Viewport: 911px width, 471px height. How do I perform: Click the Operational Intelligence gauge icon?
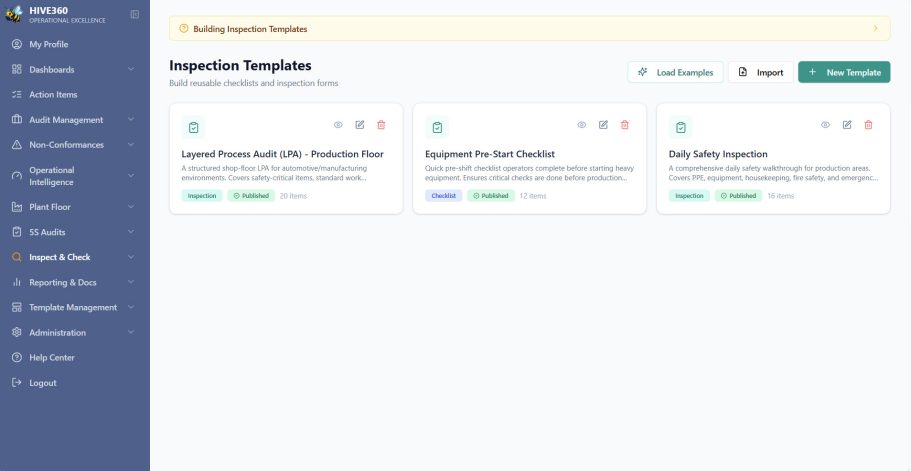pyautogui.click(x=17, y=175)
